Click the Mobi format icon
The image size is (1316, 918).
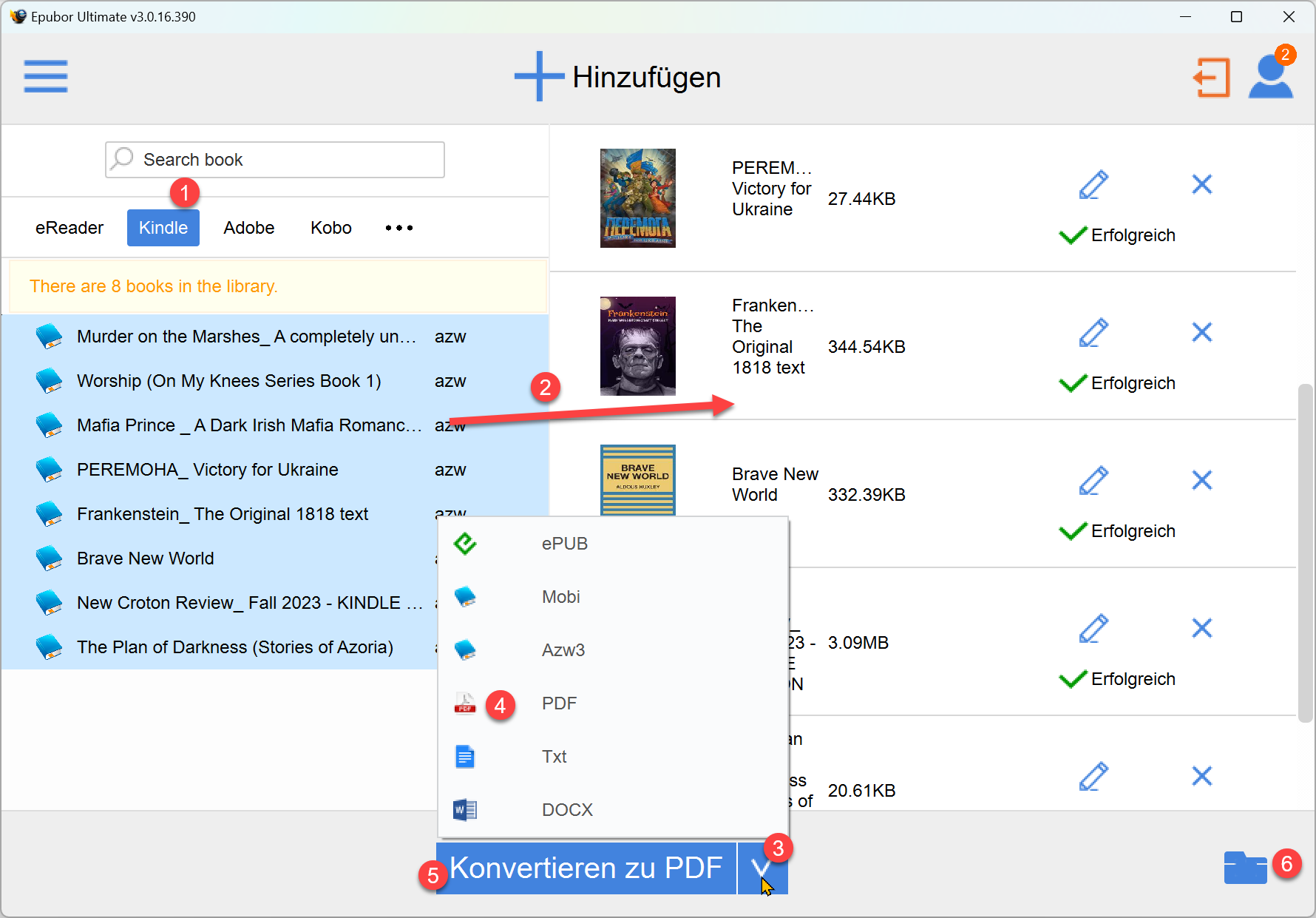(x=465, y=597)
